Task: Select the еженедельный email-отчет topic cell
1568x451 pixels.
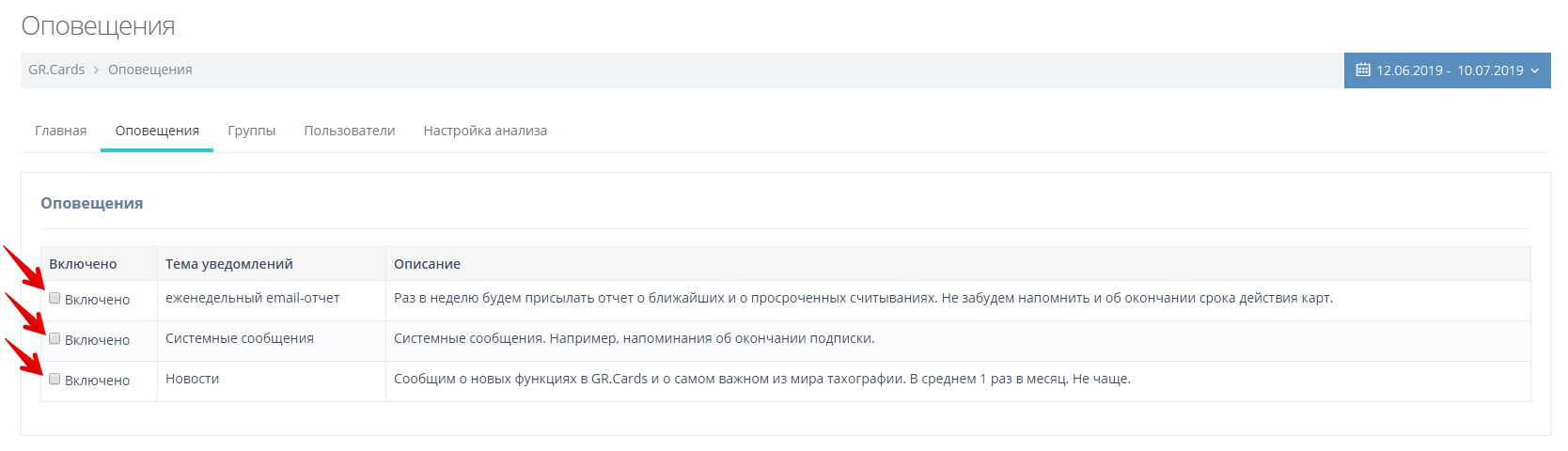Action: [x=253, y=298]
